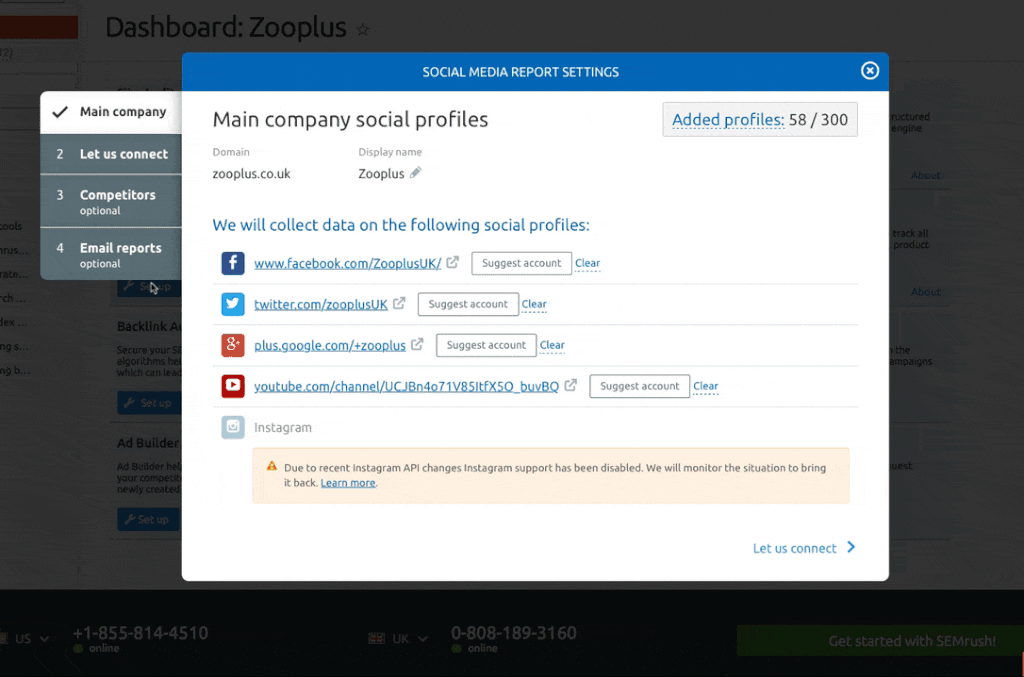Open UK phone country dropdown in footer
Image resolution: width=1024 pixels, height=677 pixels.
coord(398,638)
